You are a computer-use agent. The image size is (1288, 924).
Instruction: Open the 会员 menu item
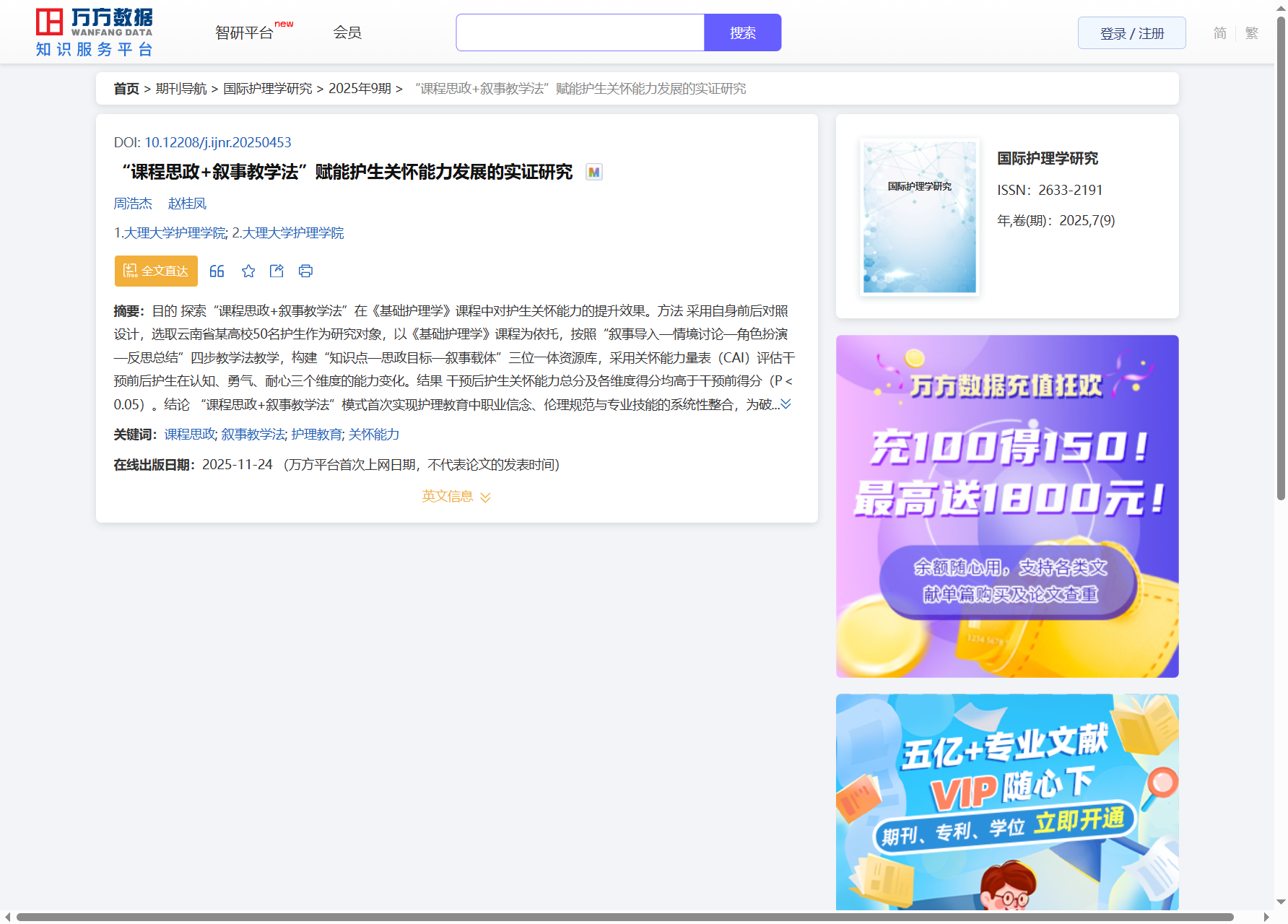click(347, 32)
